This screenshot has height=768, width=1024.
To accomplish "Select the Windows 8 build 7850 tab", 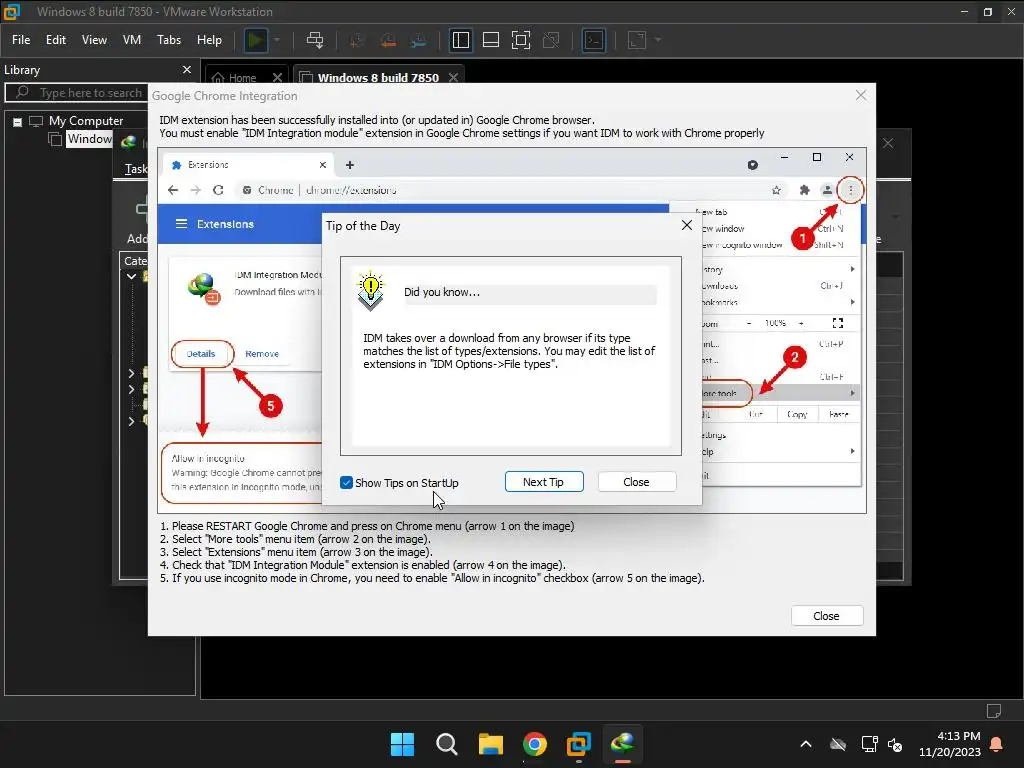I will (377, 77).
